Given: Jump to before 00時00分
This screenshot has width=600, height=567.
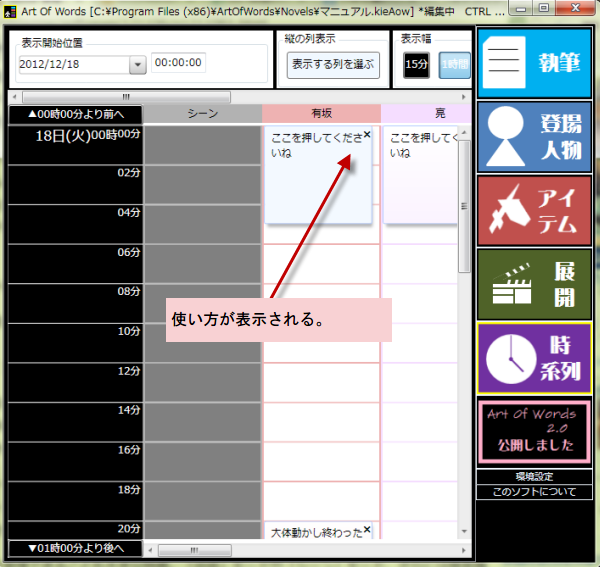Looking at the screenshot, I should coord(75,114).
